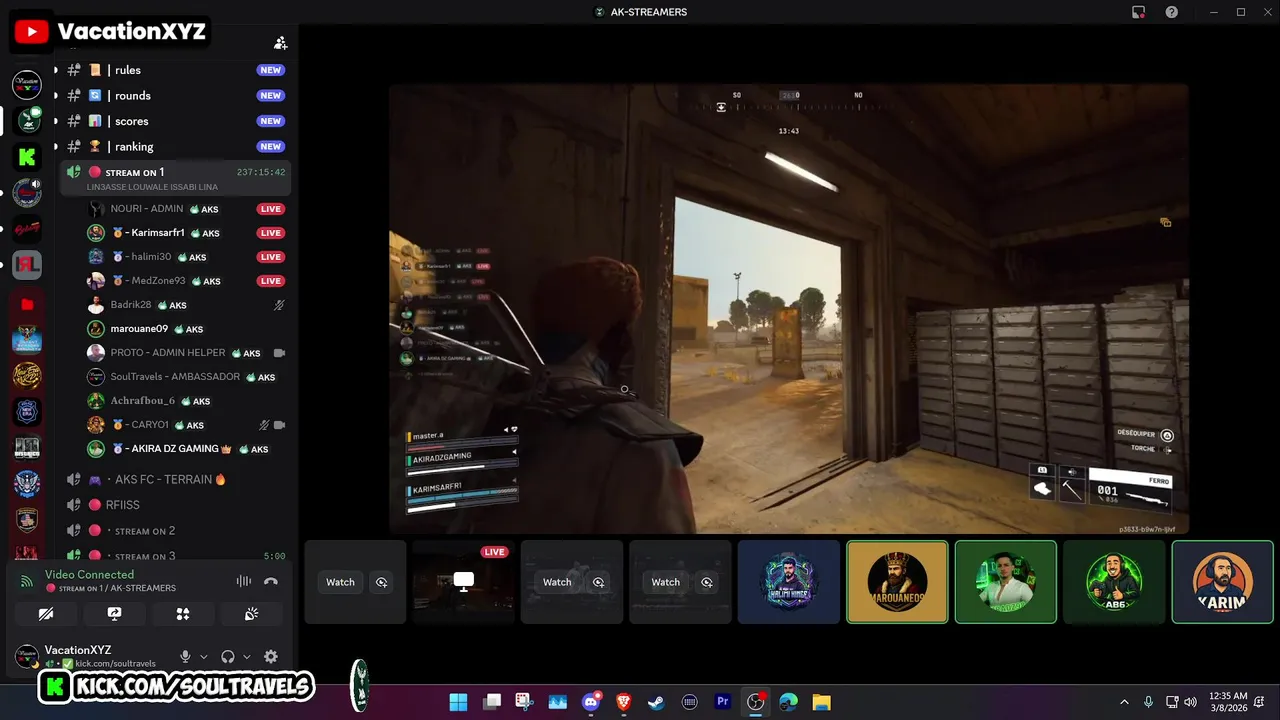The height and width of the screenshot is (720, 1280).
Task: Click the LIVE badge next to NOURI - ADMIN
Action: 271,209
